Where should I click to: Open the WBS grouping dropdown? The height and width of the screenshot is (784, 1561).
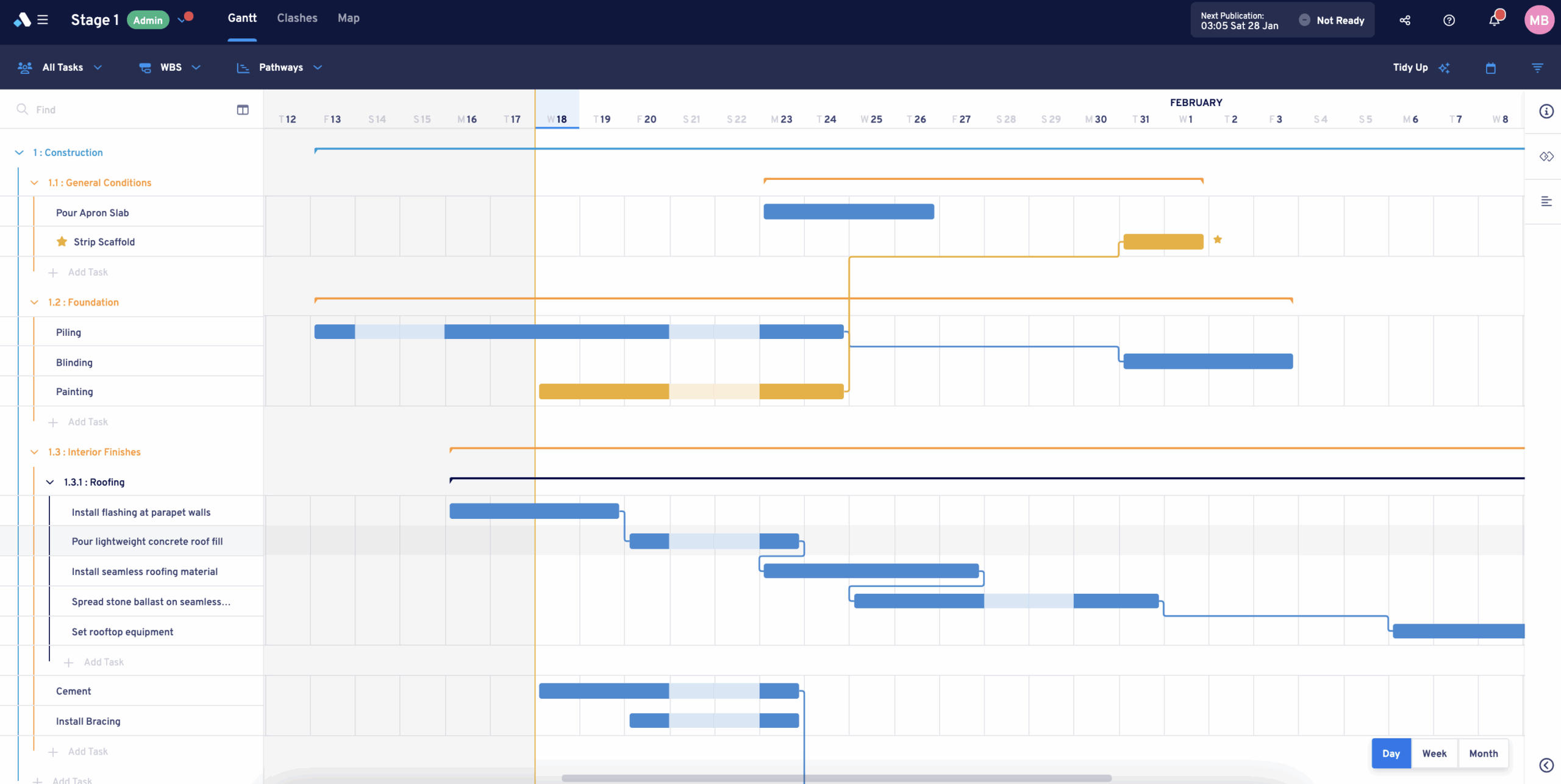coord(171,68)
